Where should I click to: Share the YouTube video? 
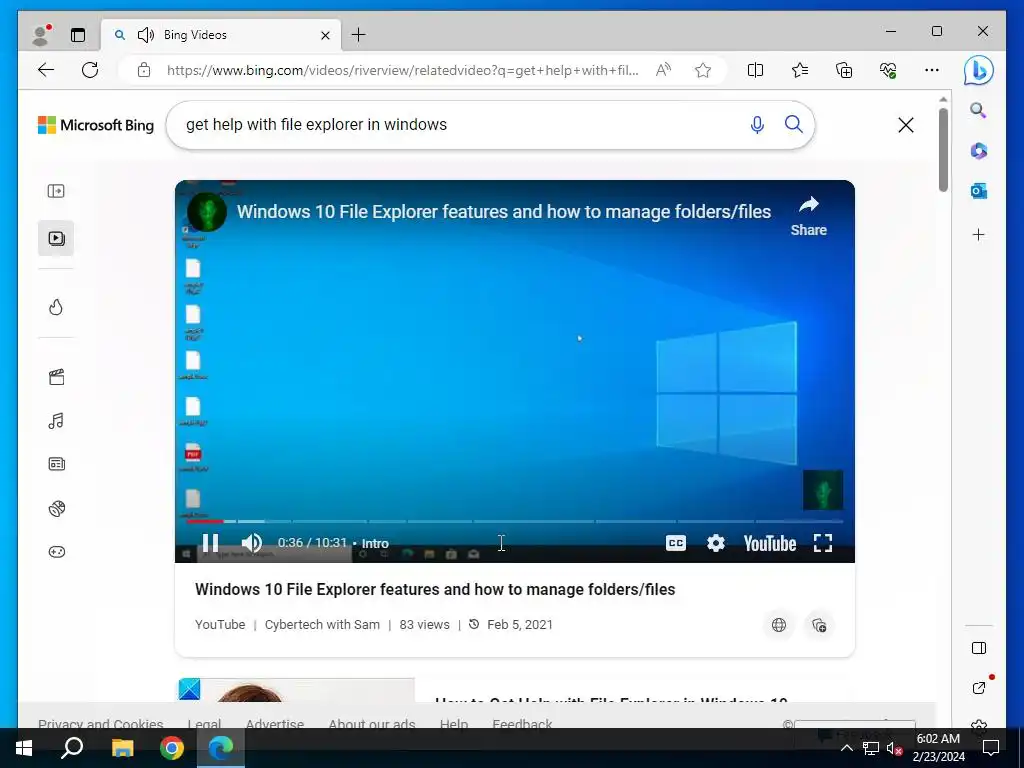coord(808,216)
